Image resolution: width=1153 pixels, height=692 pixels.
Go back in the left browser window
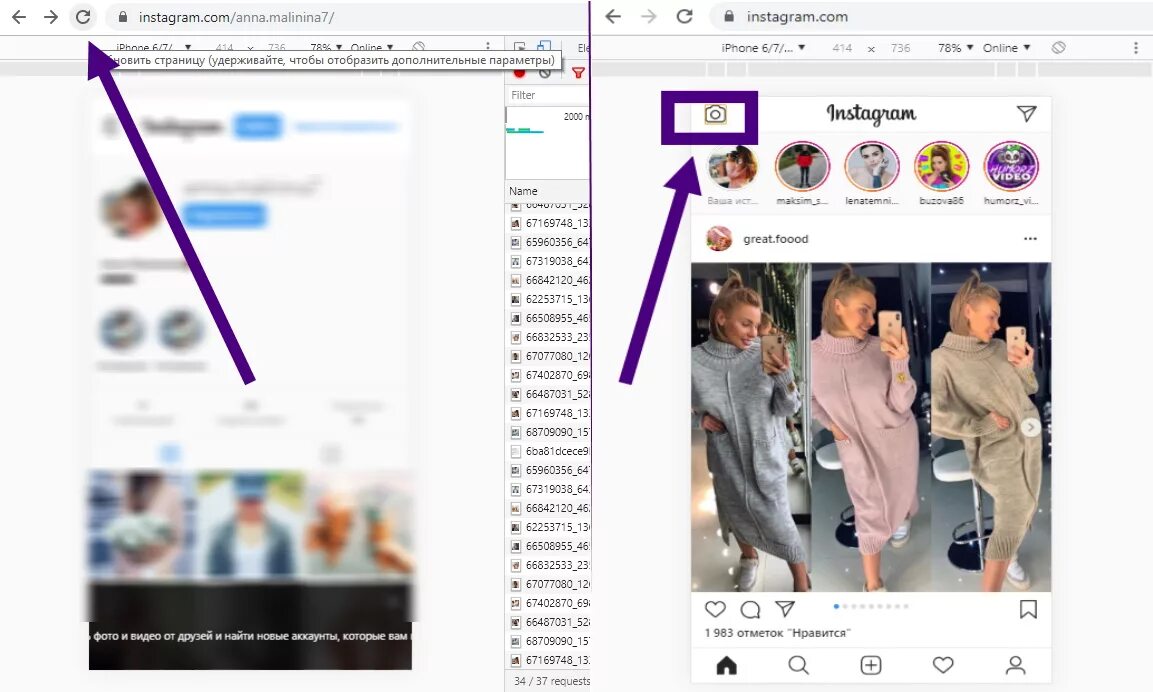[19, 17]
